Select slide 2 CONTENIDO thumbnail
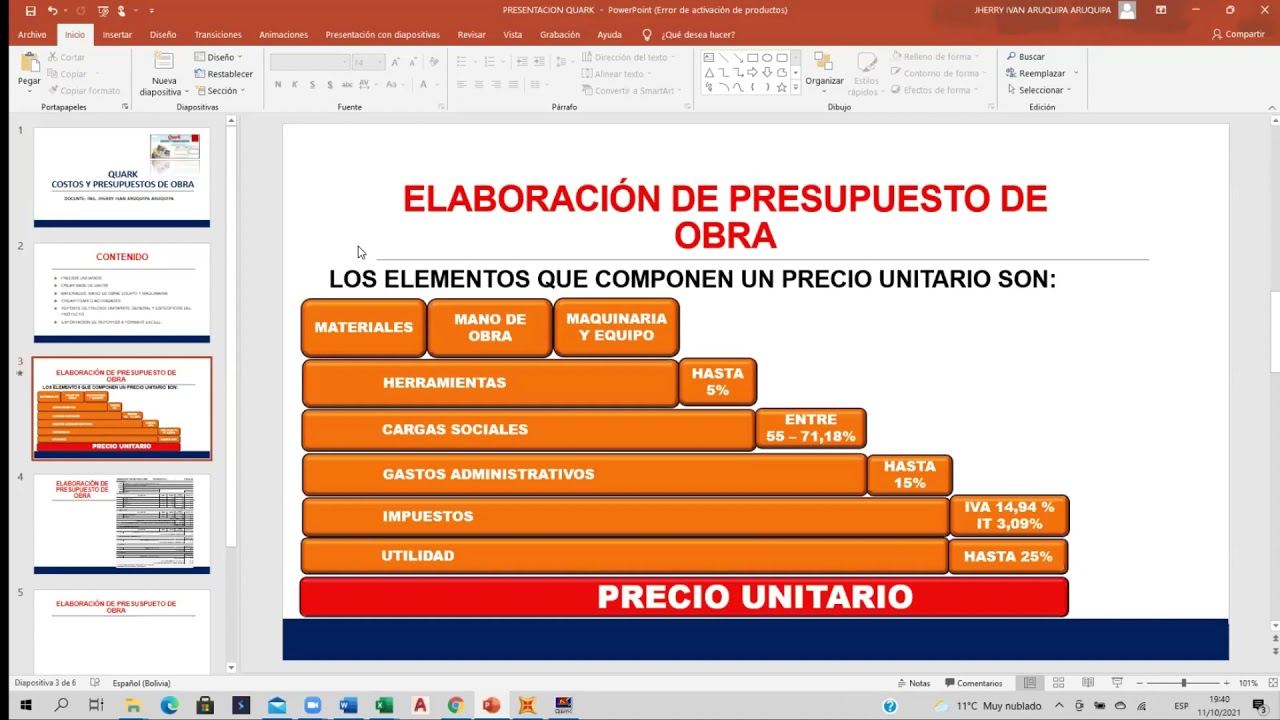 coord(122,293)
